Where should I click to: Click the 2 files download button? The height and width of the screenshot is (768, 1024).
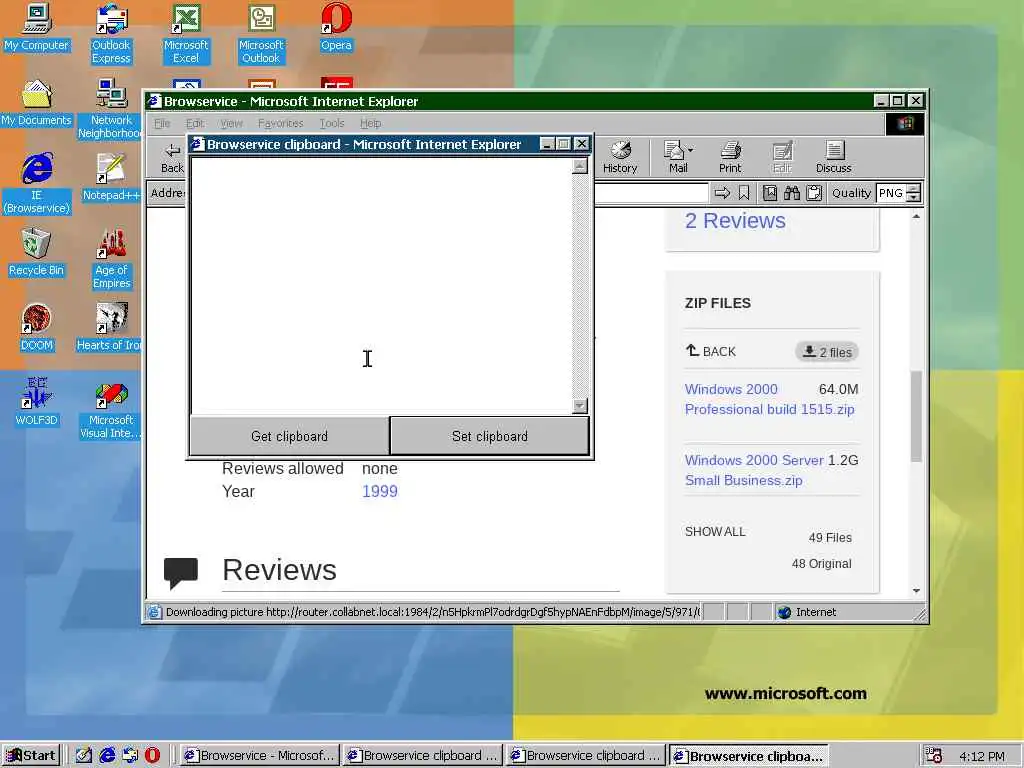click(827, 352)
